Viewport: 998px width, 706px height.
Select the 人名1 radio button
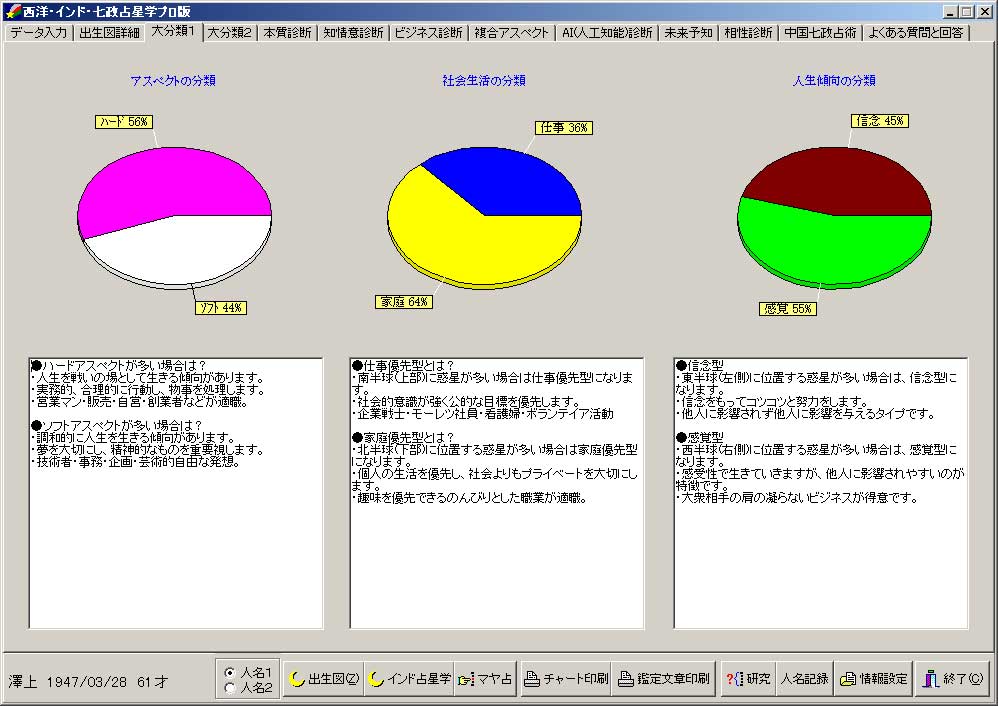click(x=248, y=672)
